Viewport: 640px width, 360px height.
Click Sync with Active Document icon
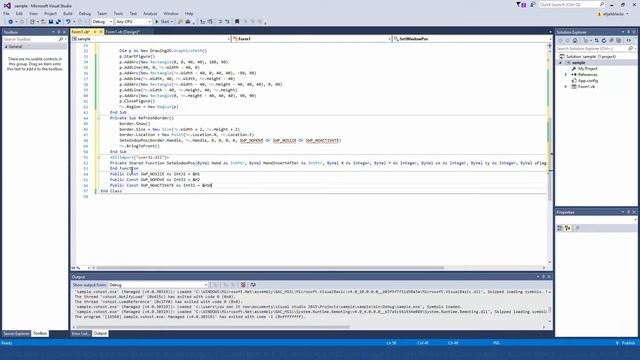point(596,40)
